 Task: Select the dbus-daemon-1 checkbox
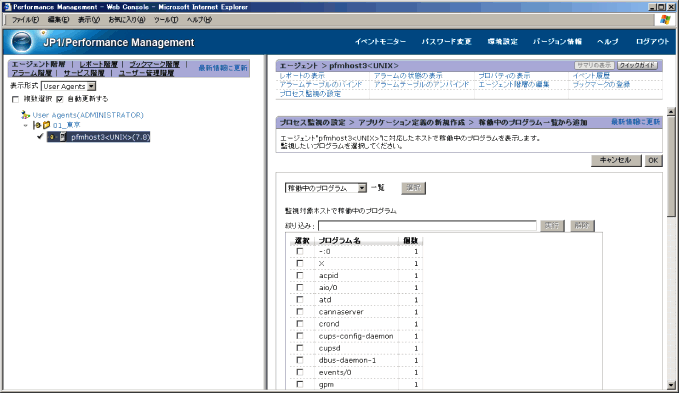tap(300, 360)
